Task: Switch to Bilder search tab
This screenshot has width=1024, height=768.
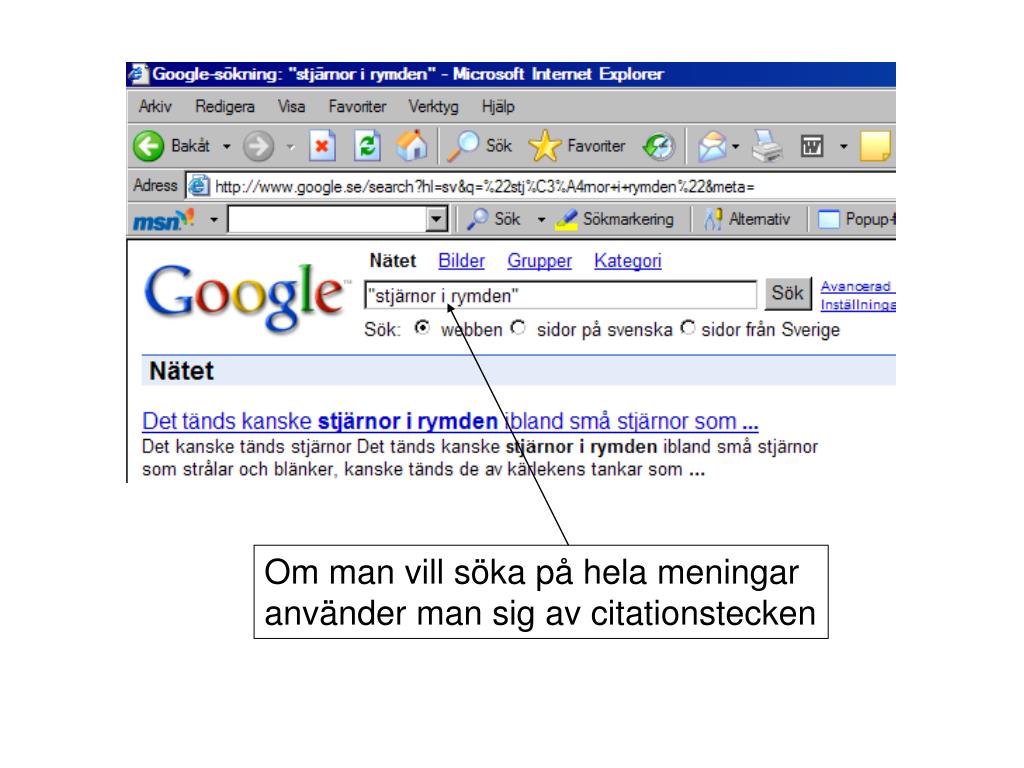Action: pos(461,261)
